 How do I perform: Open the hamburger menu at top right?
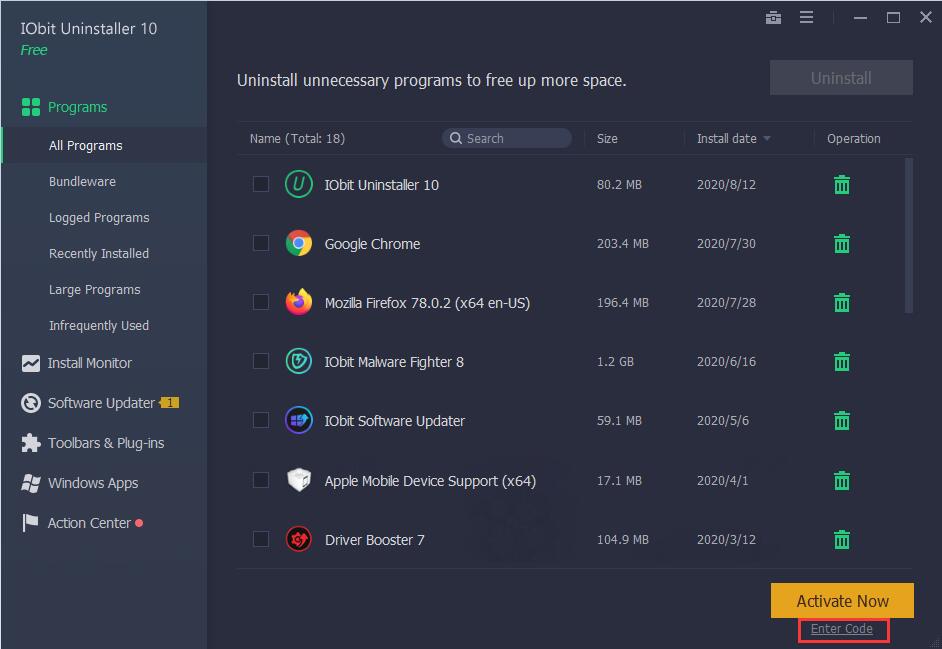806,17
